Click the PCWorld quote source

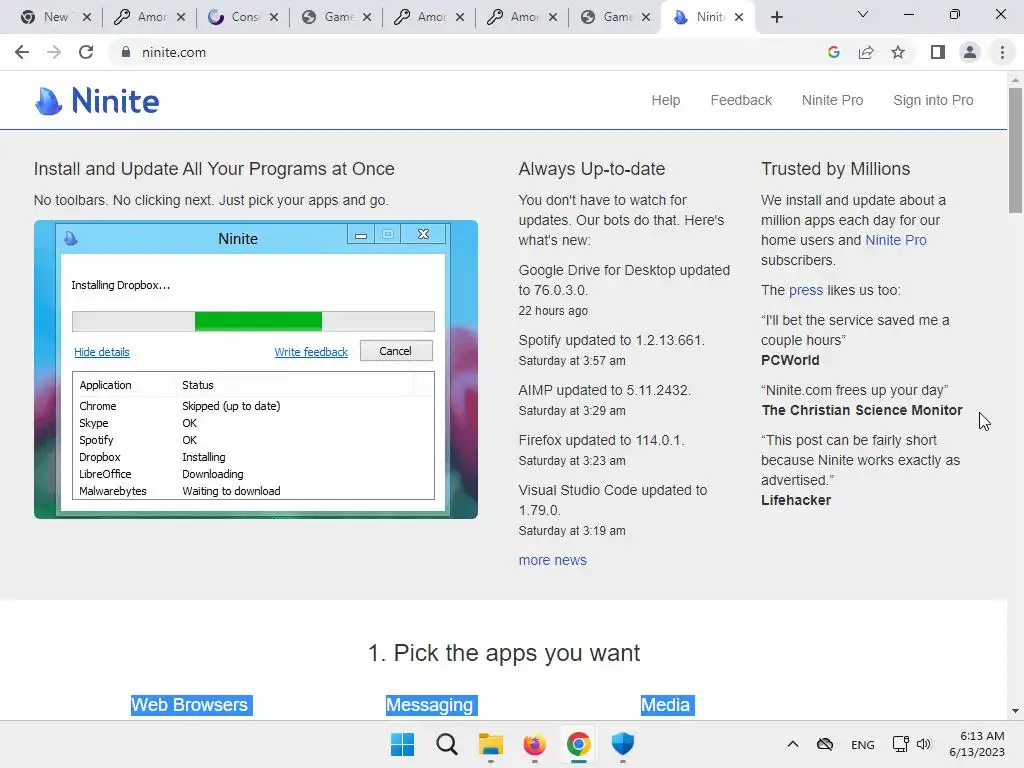[790, 360]
